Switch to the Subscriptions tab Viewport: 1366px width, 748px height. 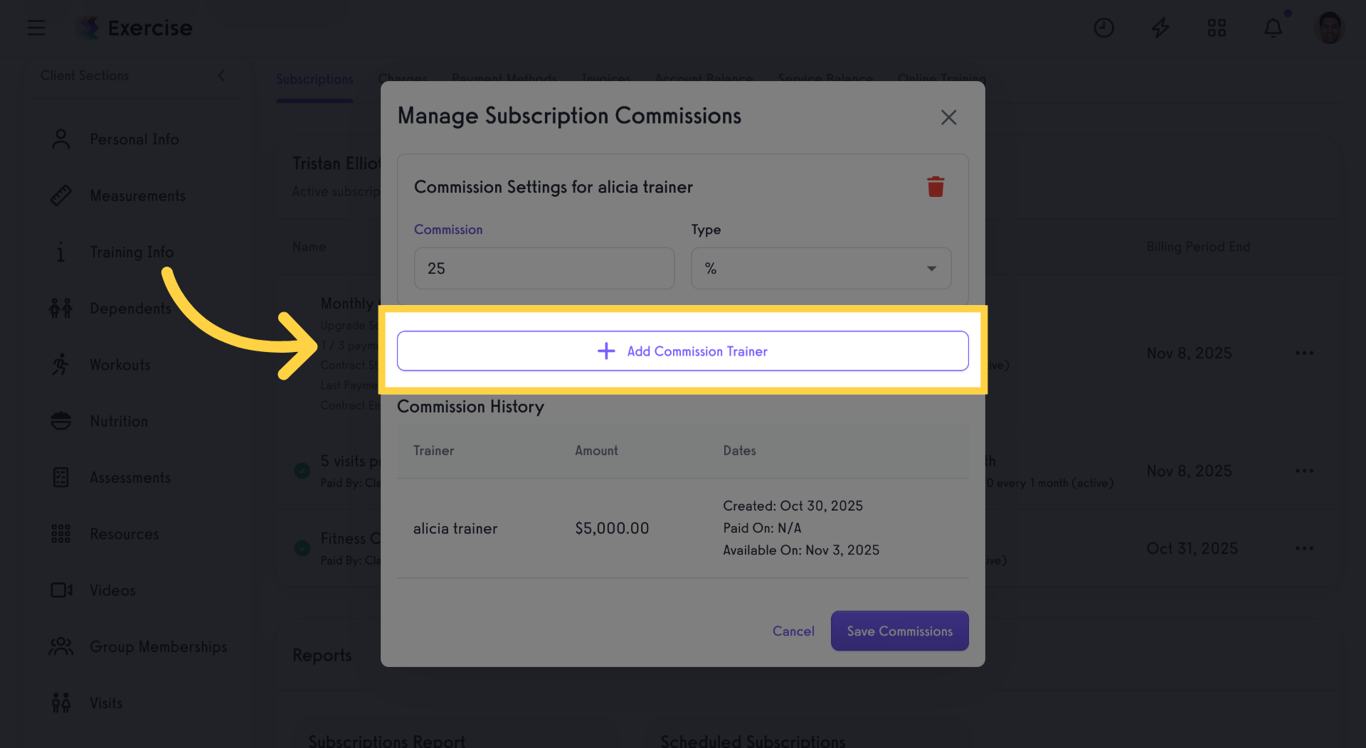click(314, 79)
